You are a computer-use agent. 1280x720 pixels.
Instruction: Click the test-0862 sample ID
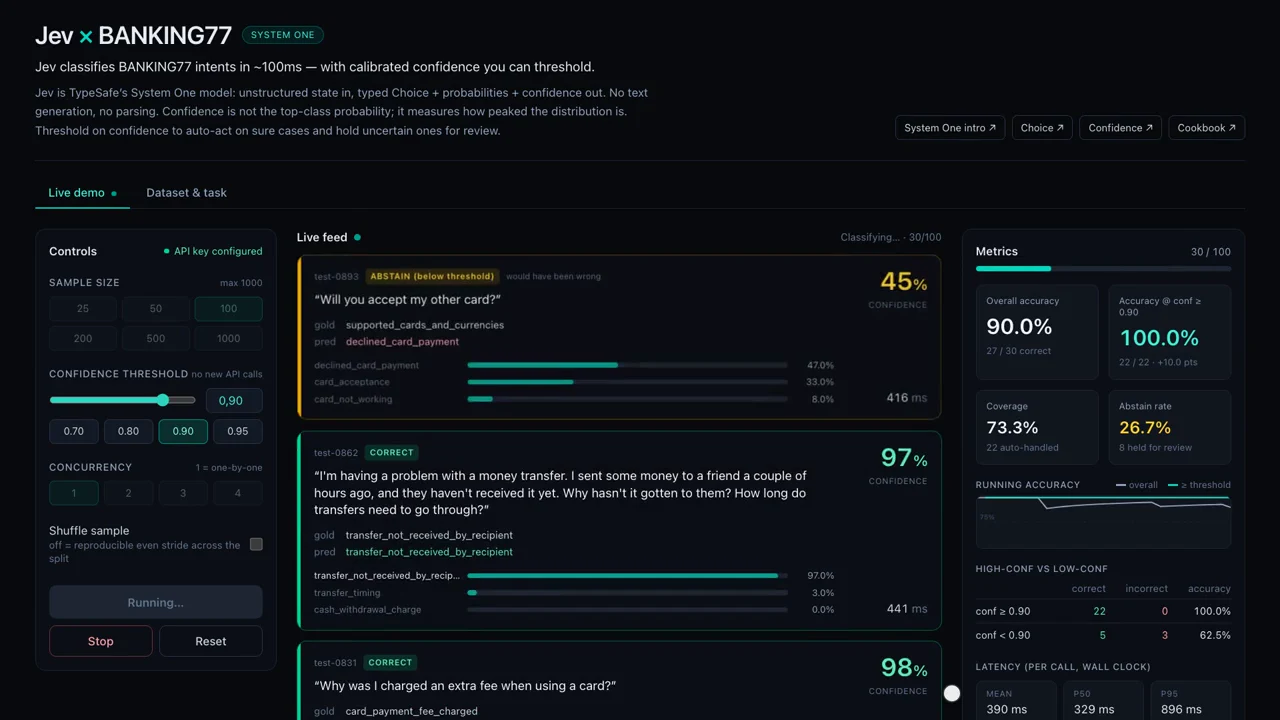[336, 453]
